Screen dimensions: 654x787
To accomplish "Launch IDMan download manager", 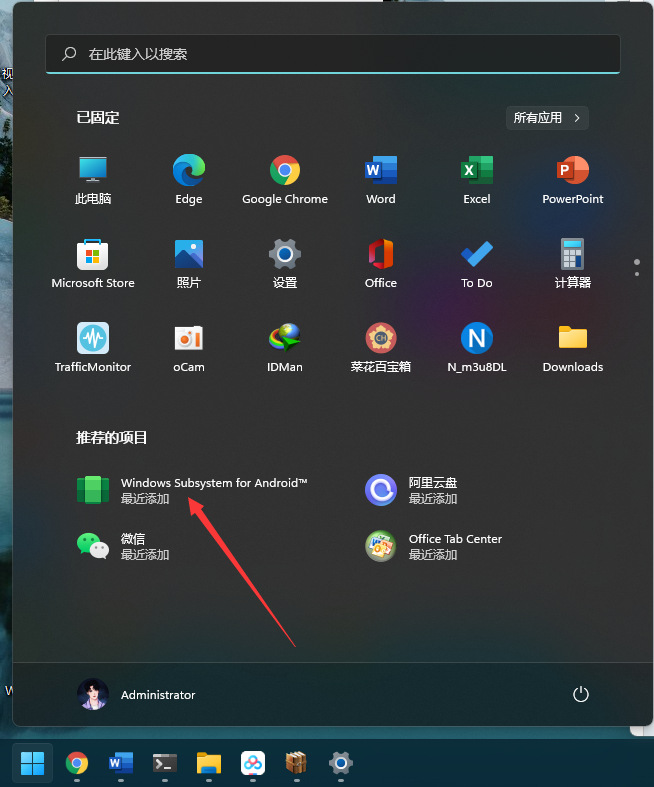I will pos(285,348).
